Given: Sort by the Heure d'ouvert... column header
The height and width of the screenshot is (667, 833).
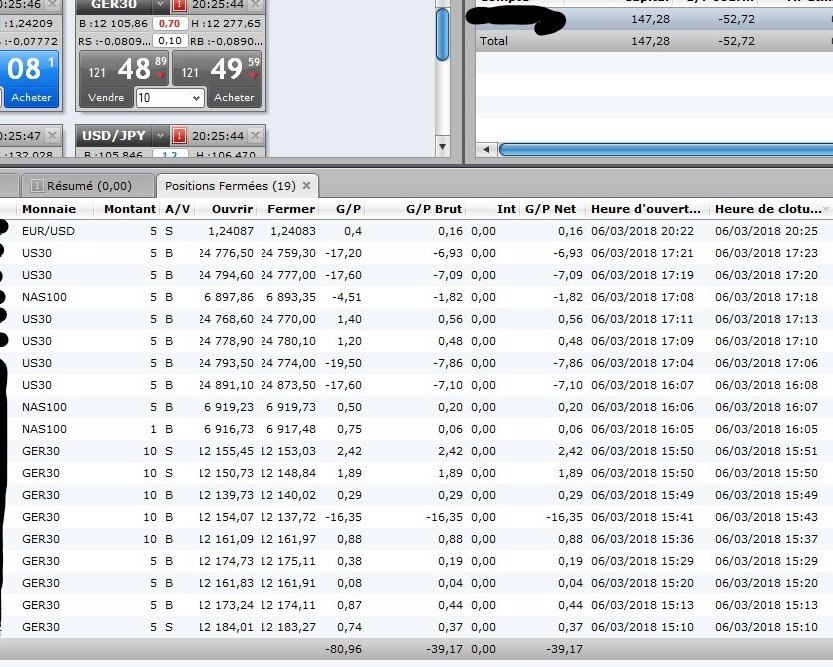Looking at the screenshot, I should click(x=645, y=209).
